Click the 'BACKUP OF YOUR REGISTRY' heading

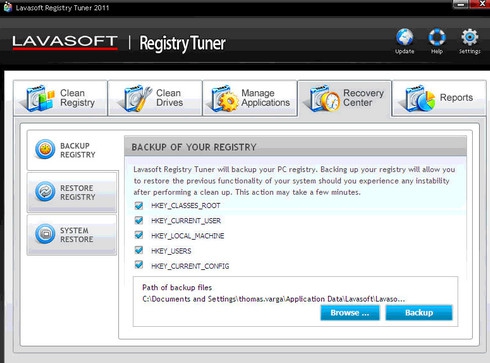194,147
